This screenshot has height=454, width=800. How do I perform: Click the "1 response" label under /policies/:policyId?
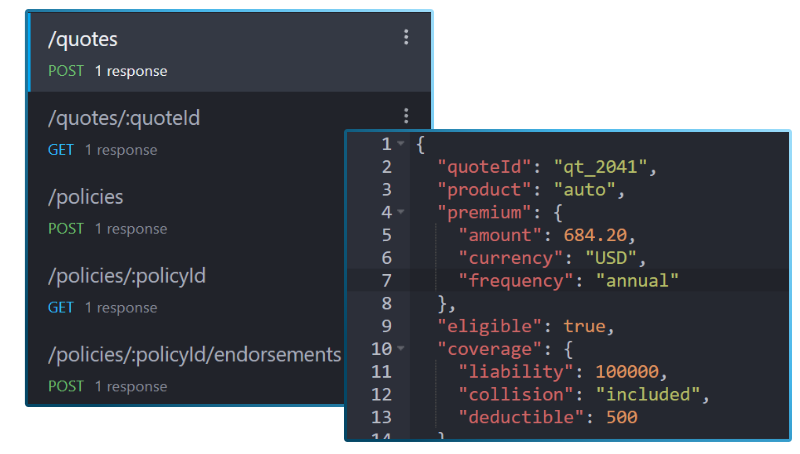click(121, 308)
